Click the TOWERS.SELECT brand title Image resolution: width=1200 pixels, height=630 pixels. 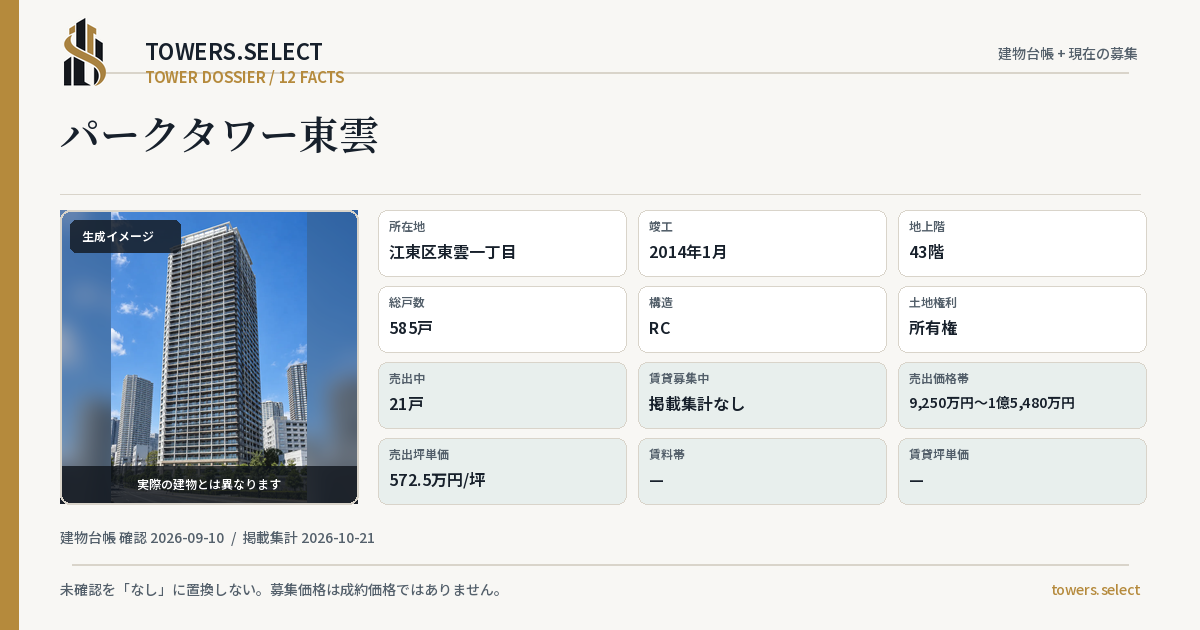pos(234,52)
